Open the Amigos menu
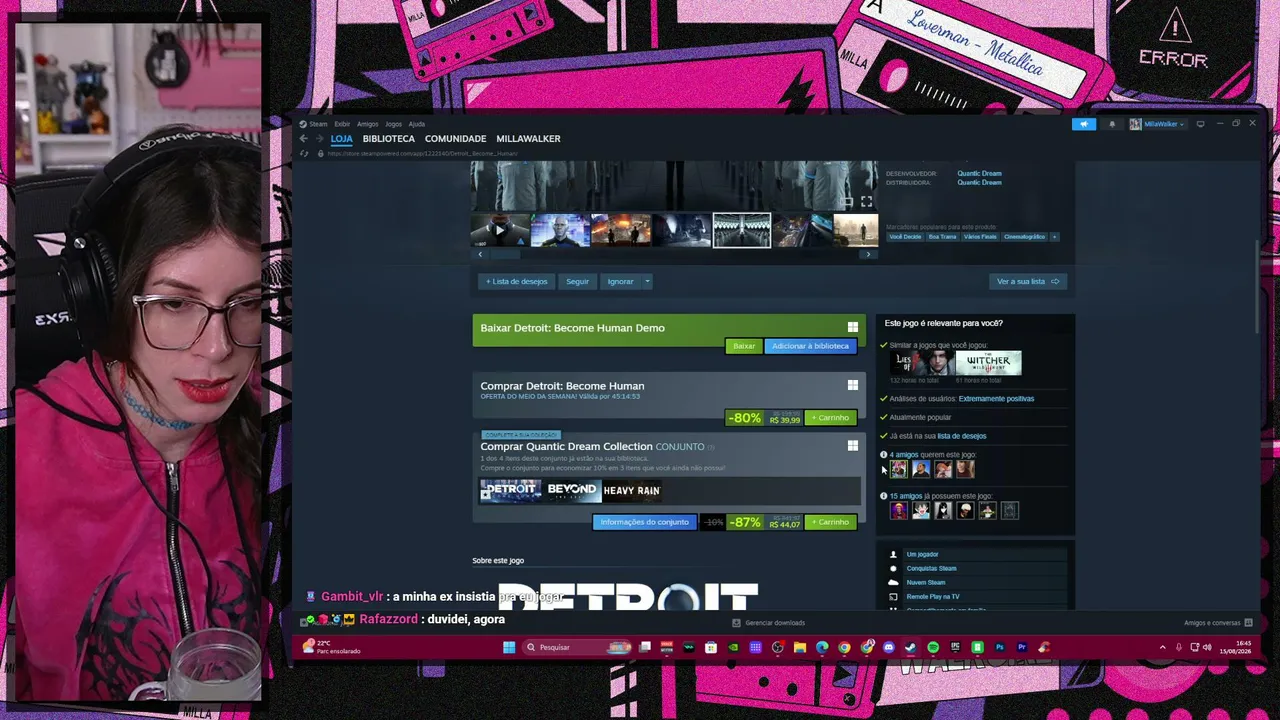Viewport: 1280px width, 720px height. click(368, 124)
